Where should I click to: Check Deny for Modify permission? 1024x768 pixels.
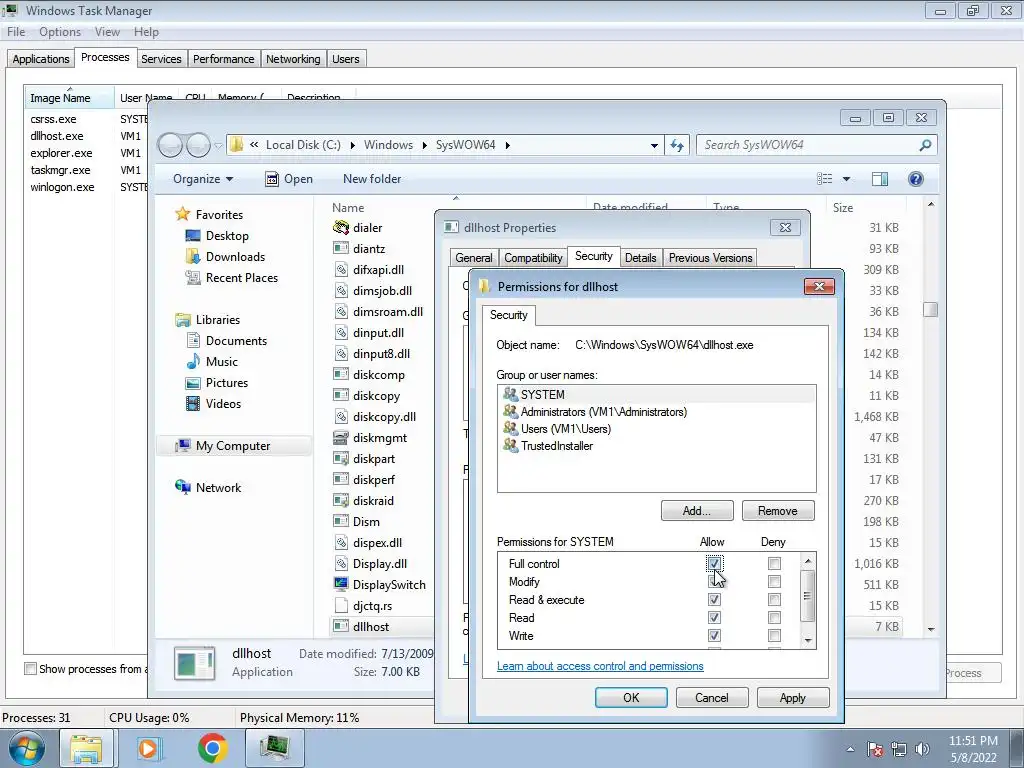(x=774, y=581)
